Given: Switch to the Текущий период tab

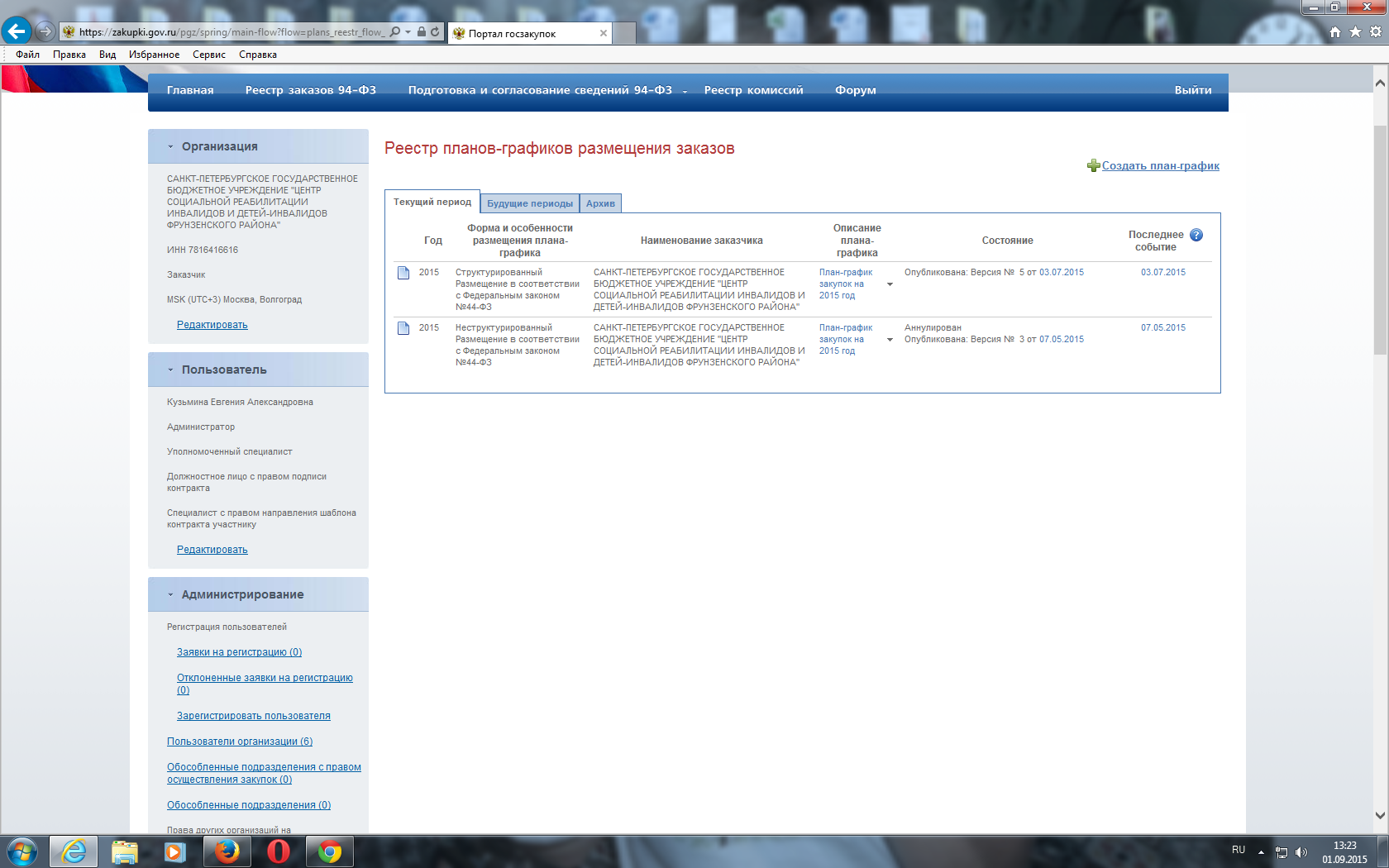Looking at the screenshot, I should pos(432,203).
